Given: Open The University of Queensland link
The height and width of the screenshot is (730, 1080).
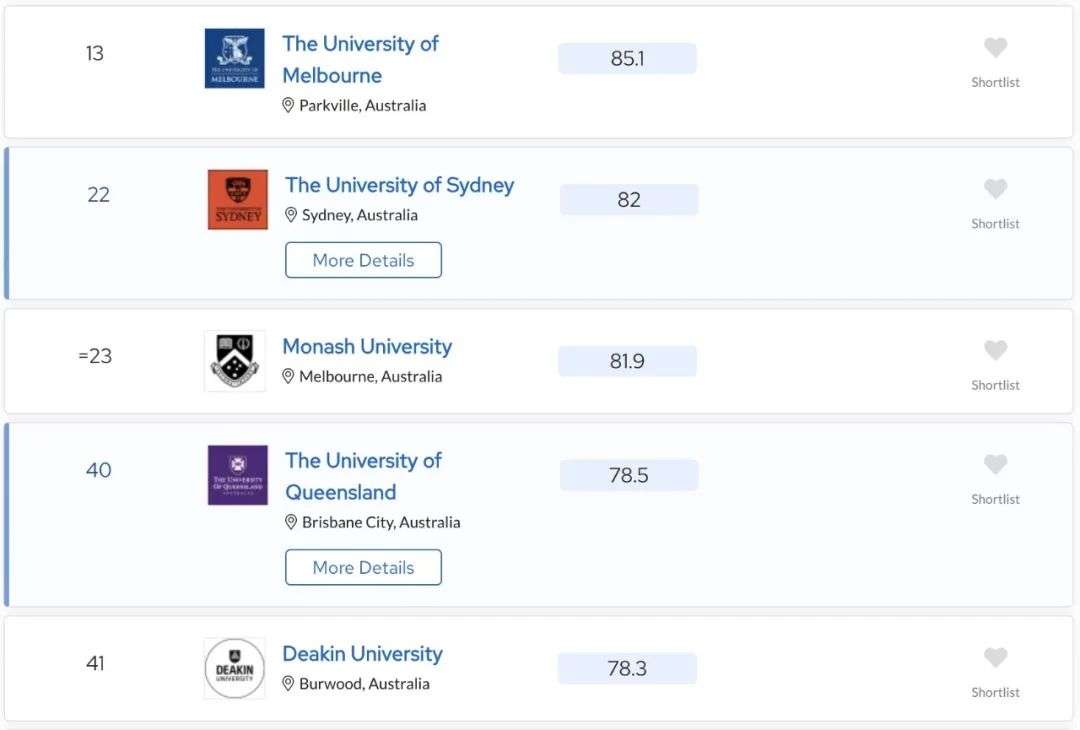Looking at the screenshot, I should 363,476.
